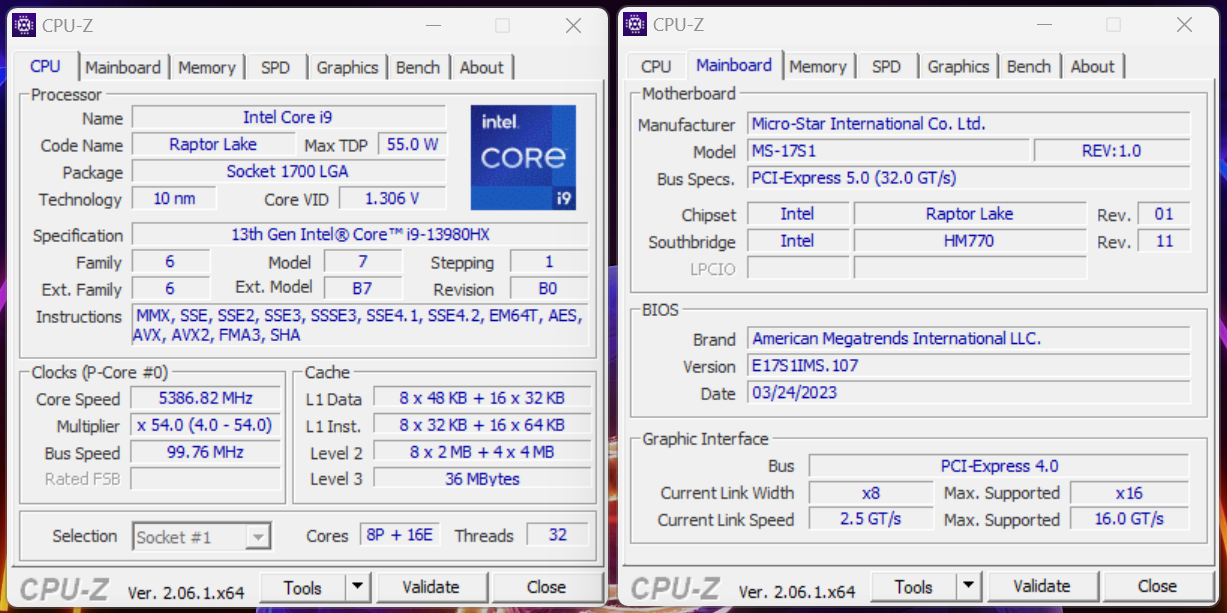1227x613 pixels.
Task: Click Close button in right CPU-Z window
Action: coord(1157,586)
